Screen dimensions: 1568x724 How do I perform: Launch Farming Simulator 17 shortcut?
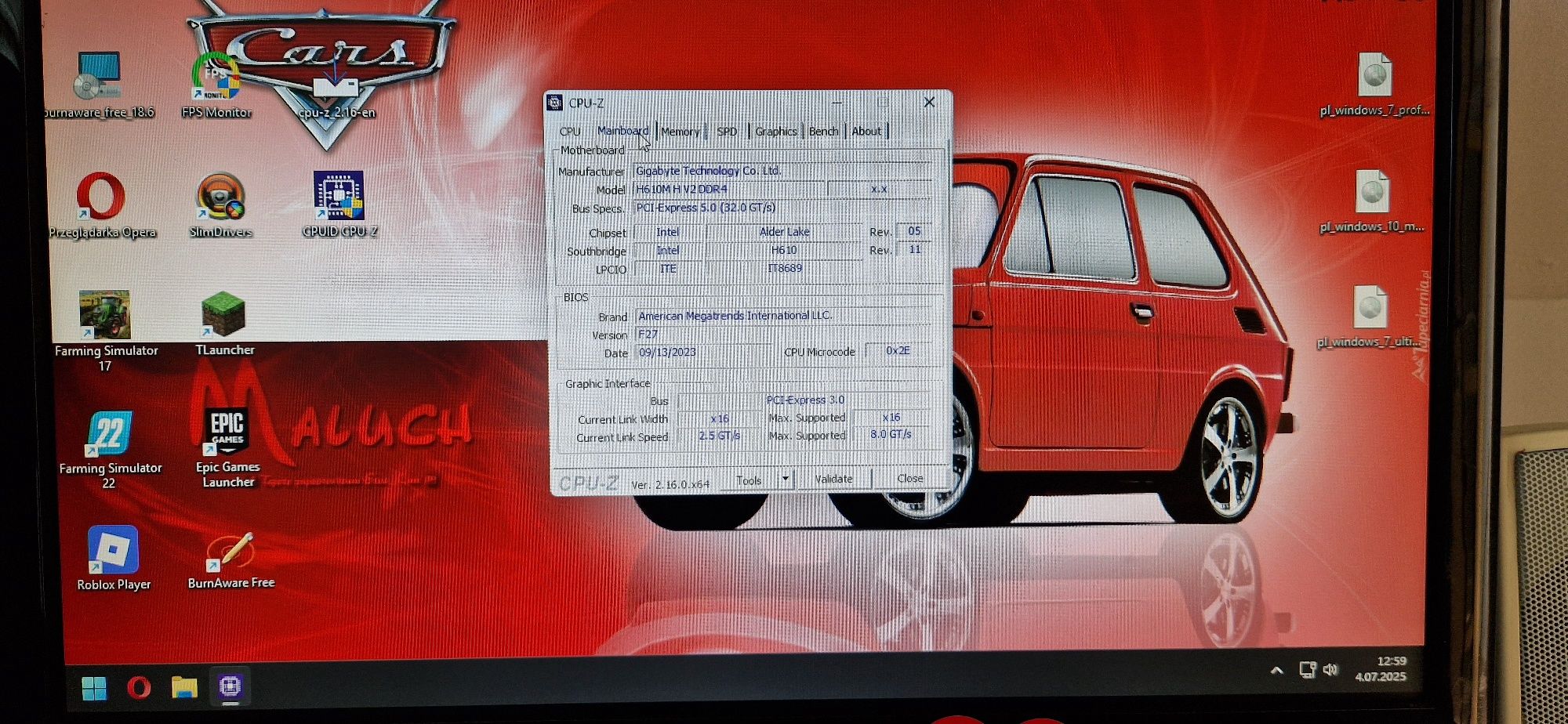point(106,331)
